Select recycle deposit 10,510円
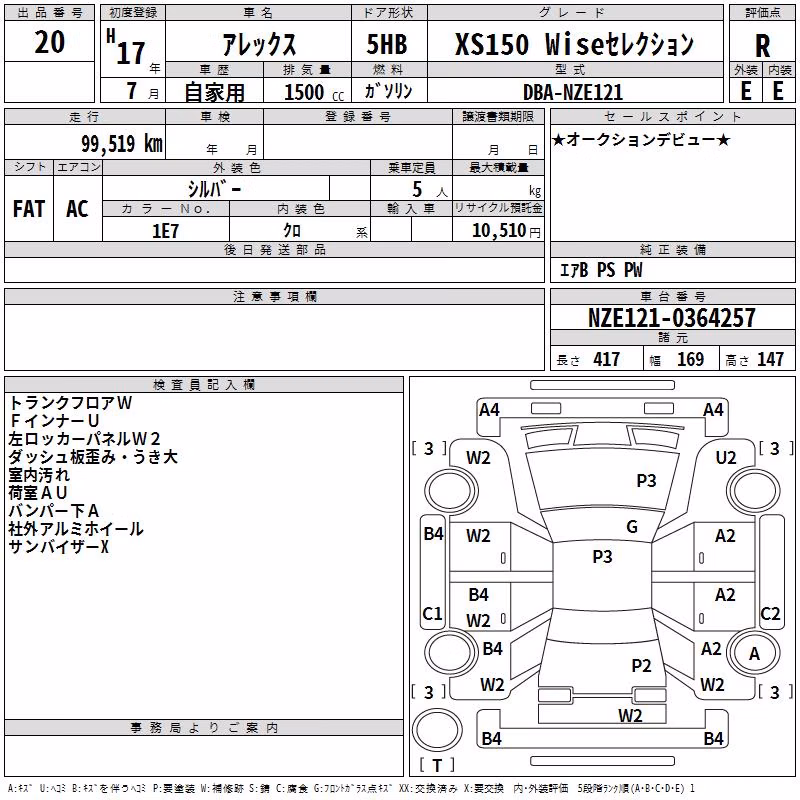Image resolution: width=800 pixels, height=800 pixels. coord(506,231)
